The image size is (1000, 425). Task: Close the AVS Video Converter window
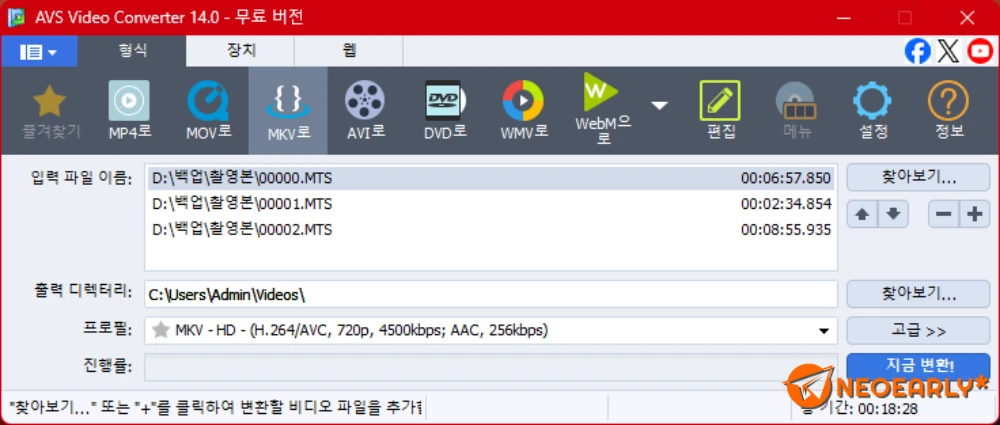point(967,18)
